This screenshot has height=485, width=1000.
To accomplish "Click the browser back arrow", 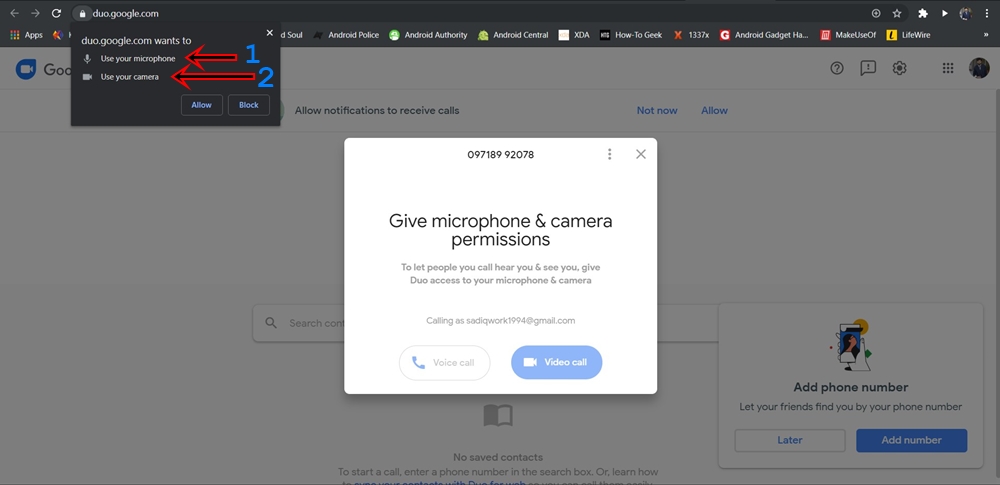I will (x=15, y=13).
